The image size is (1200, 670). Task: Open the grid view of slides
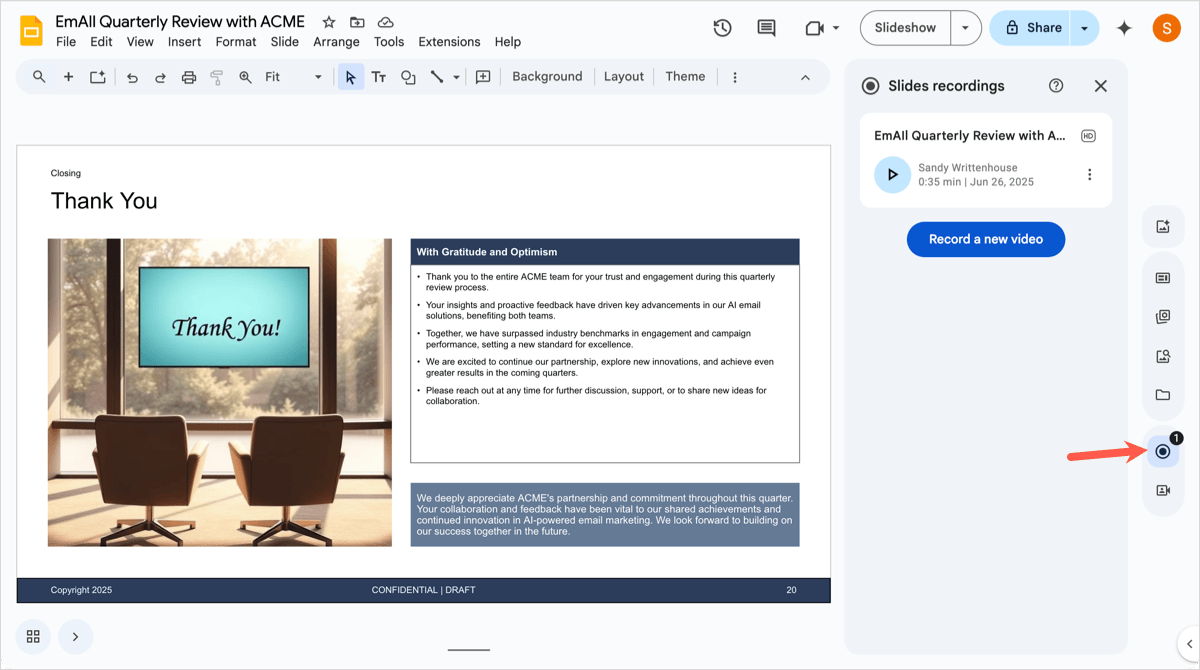point(33,637)
